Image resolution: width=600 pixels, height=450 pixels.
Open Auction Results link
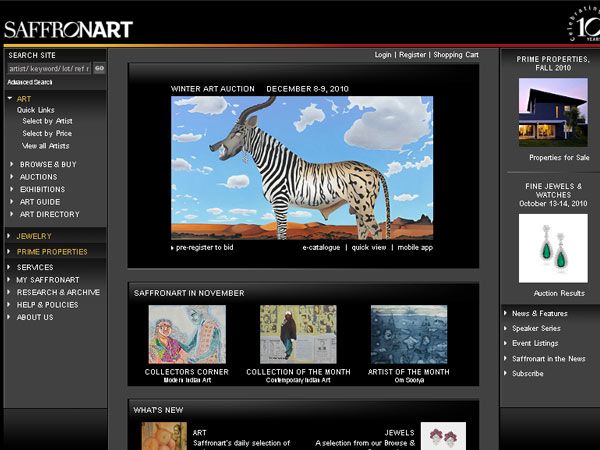pyautogui.click(x=559, y=293)
